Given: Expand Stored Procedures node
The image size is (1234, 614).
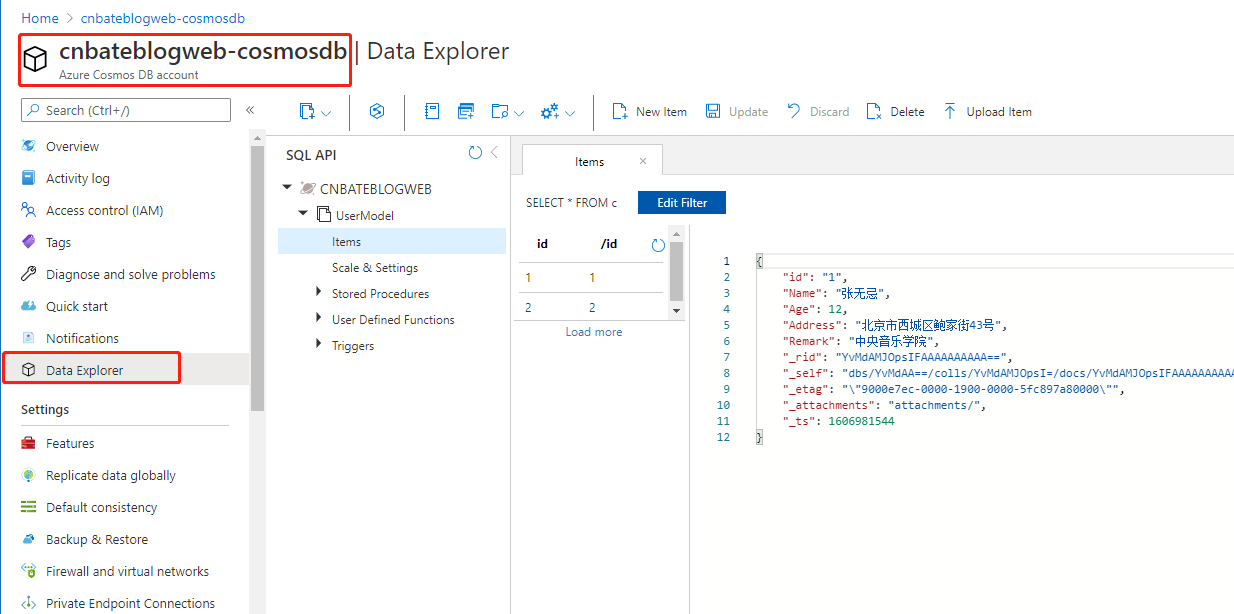Looking at the screenshot, I should point(319,292).
